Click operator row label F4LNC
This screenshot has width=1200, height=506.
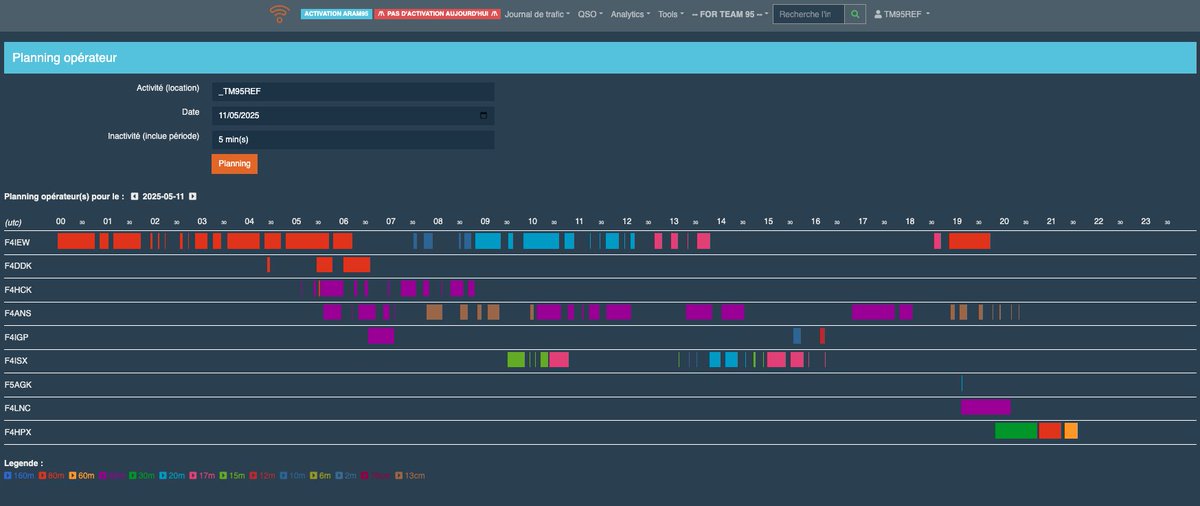coord(18,408)
